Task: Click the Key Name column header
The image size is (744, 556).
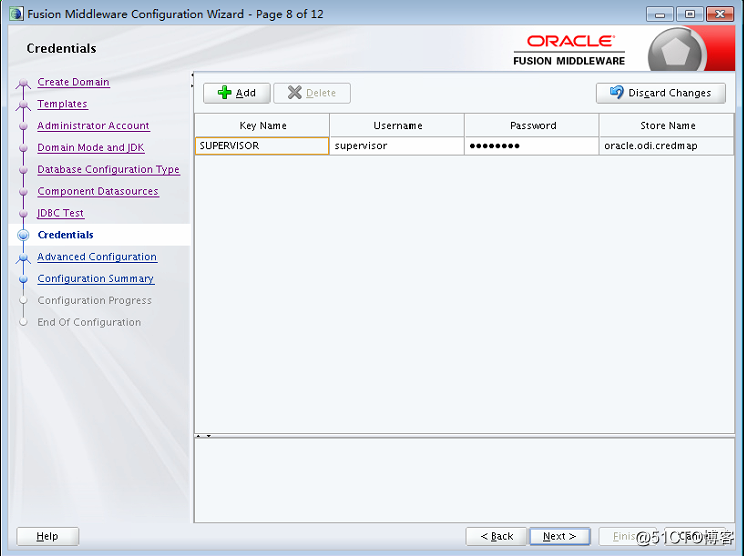Action: click(x=262, y=125)
